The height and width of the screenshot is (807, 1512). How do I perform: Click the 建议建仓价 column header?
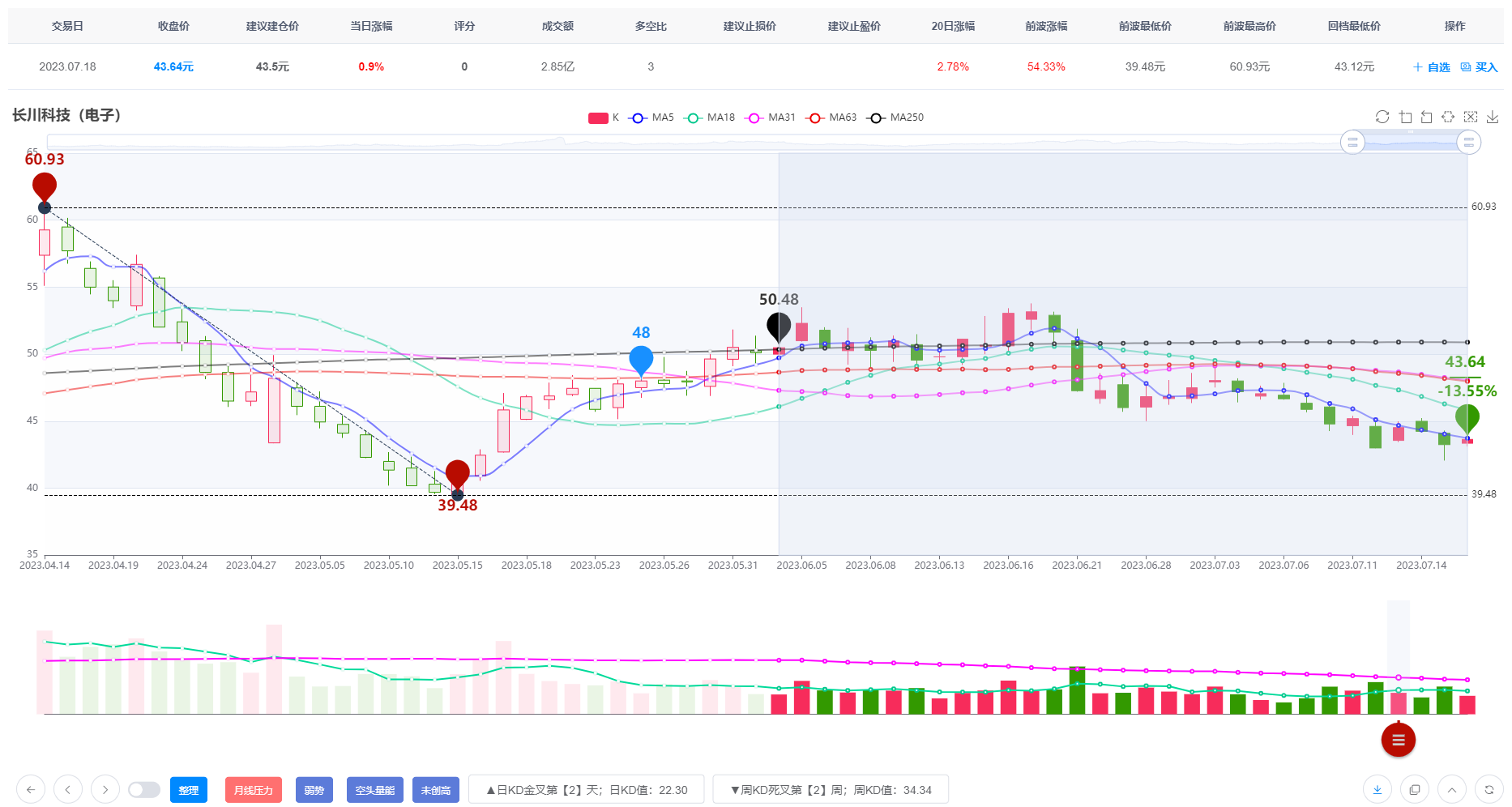272,26
